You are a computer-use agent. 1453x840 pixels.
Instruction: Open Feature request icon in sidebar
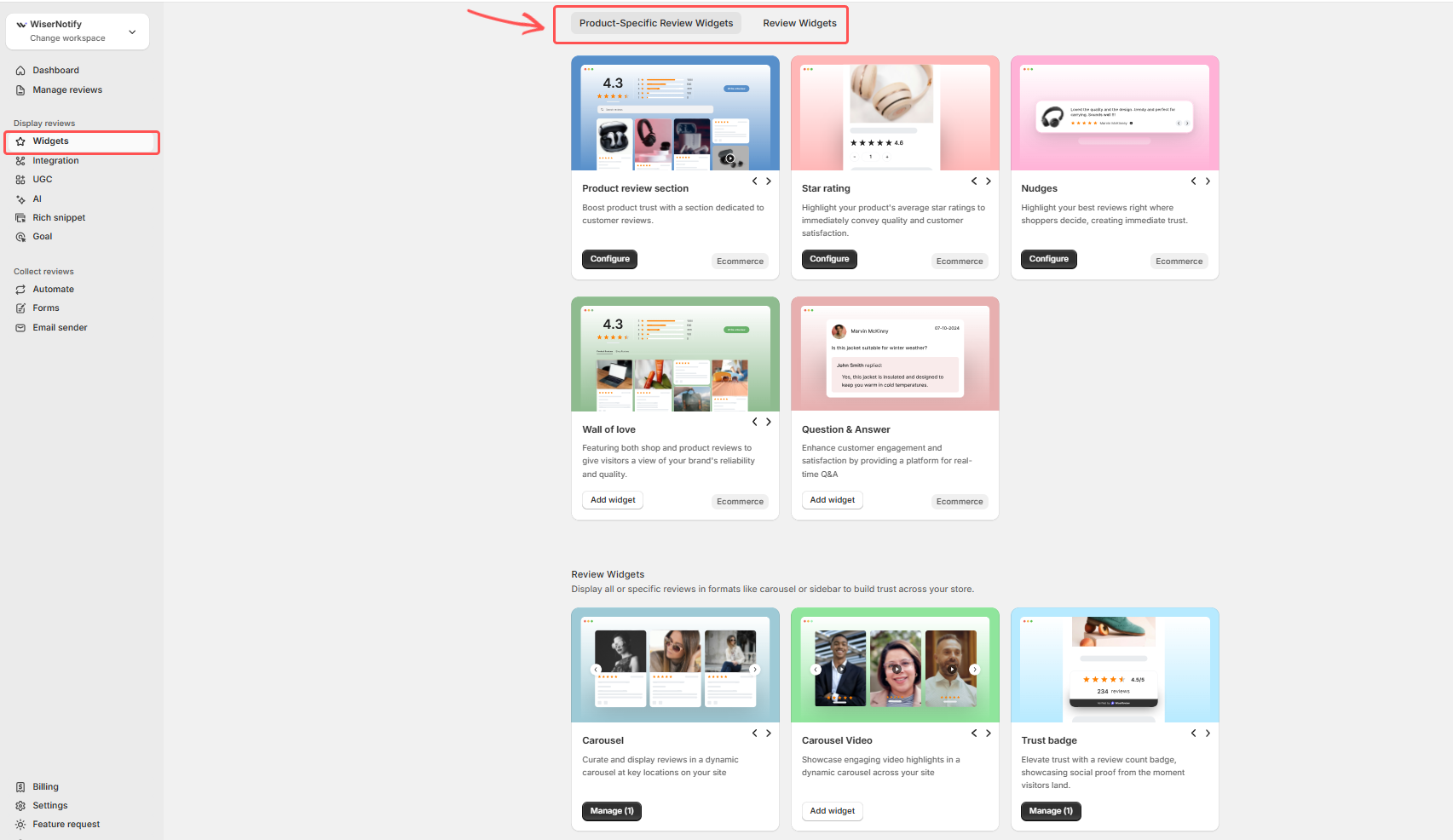tap(20, 825)
